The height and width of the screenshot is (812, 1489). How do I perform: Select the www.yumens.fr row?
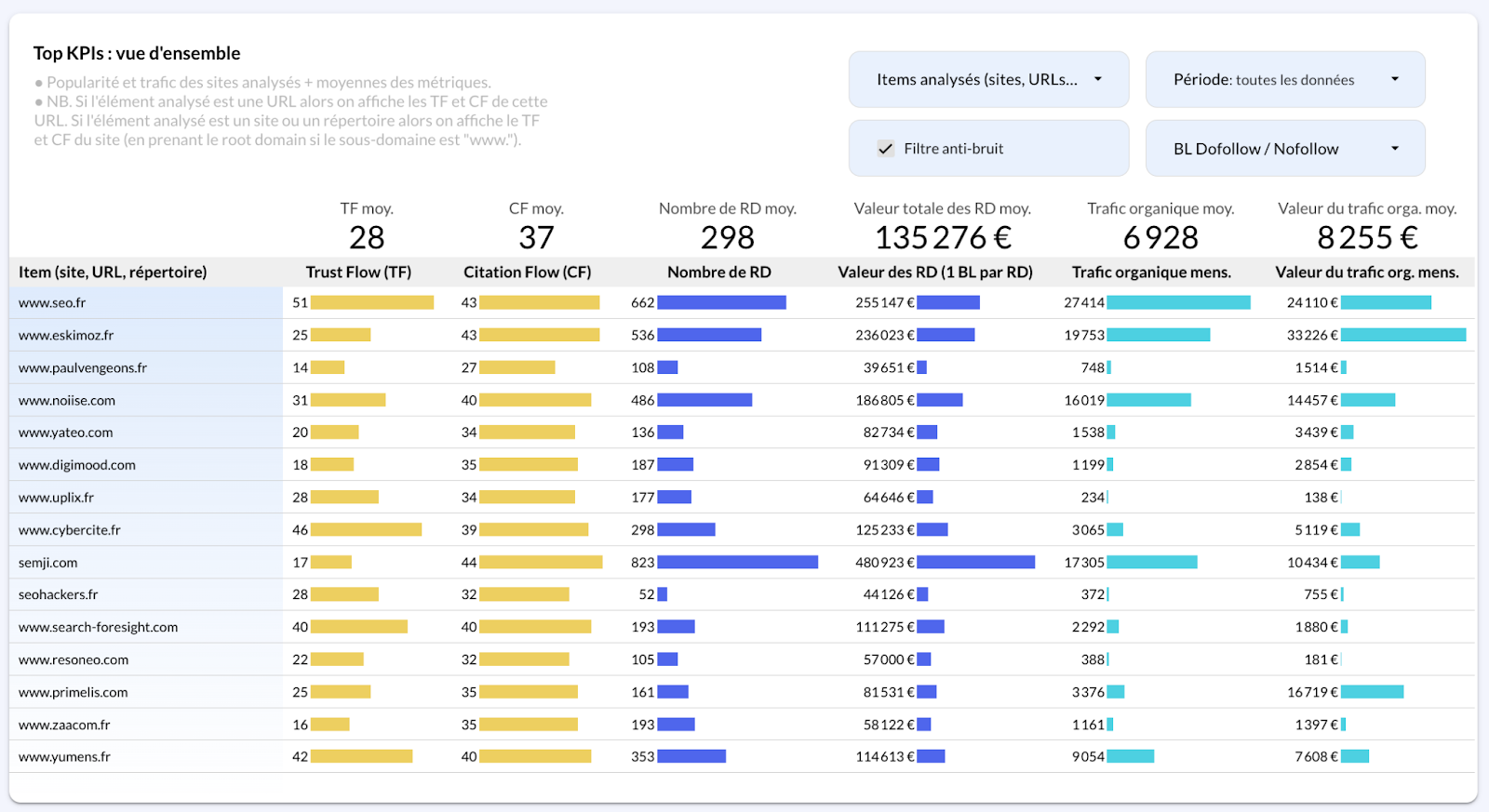tap(64, 757)
